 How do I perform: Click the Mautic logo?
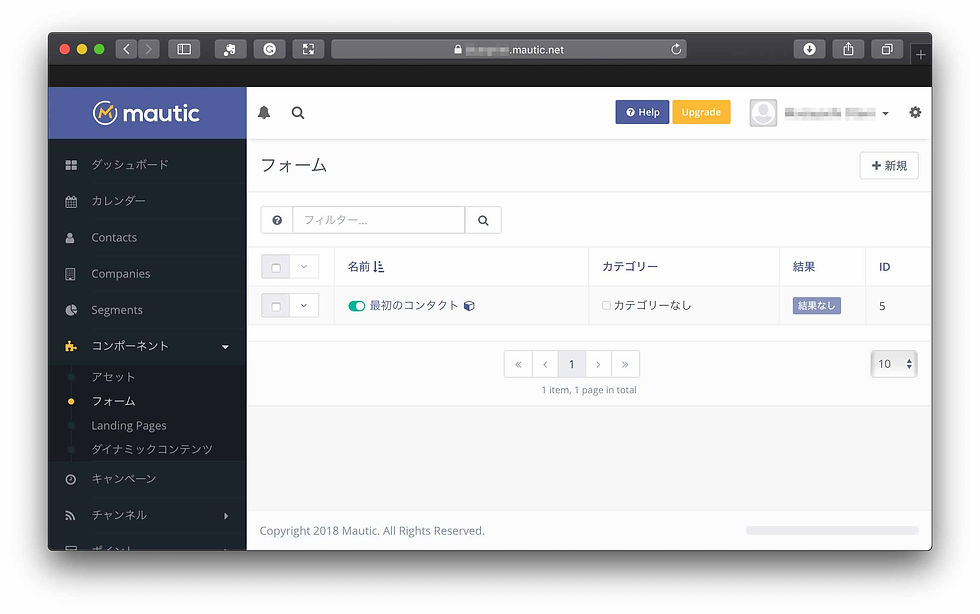tap(147, 113)
